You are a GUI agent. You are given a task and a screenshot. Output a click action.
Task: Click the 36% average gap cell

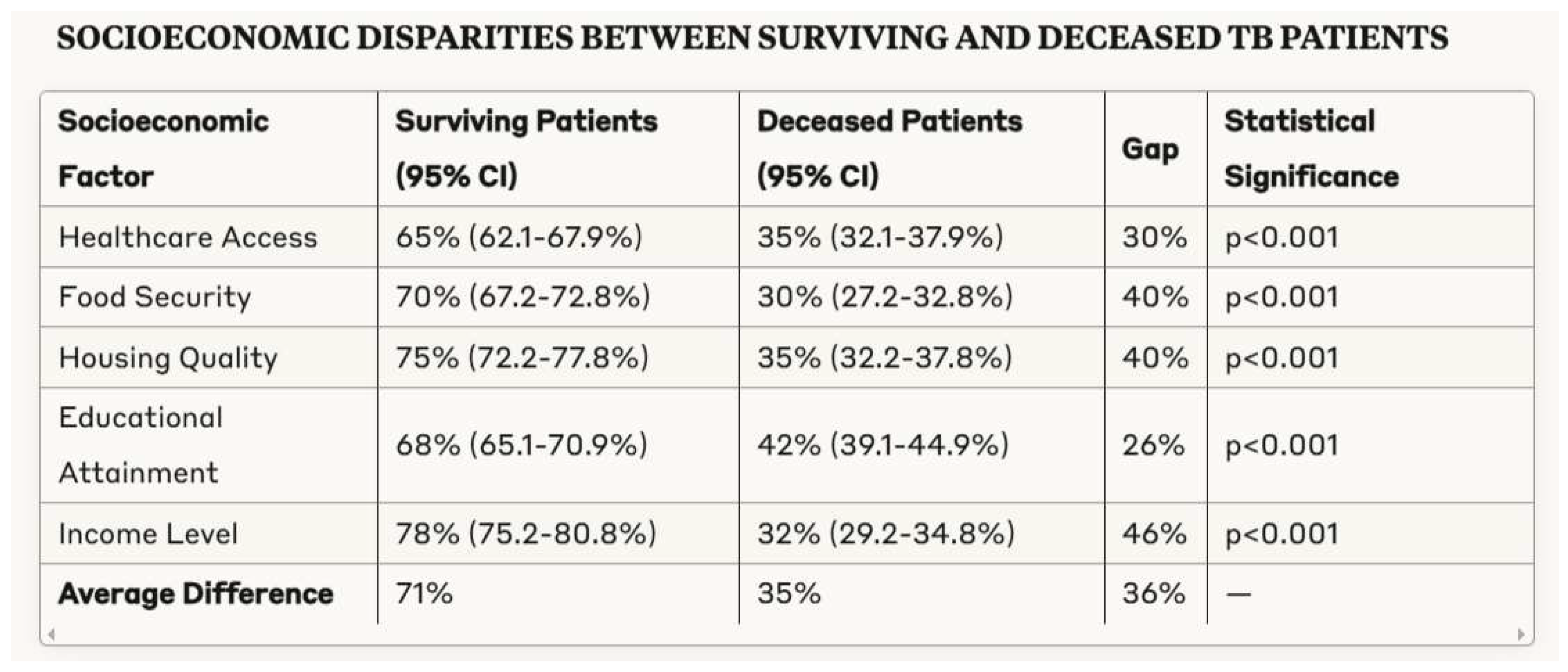pyautogui.click(x=1154, y=594)
